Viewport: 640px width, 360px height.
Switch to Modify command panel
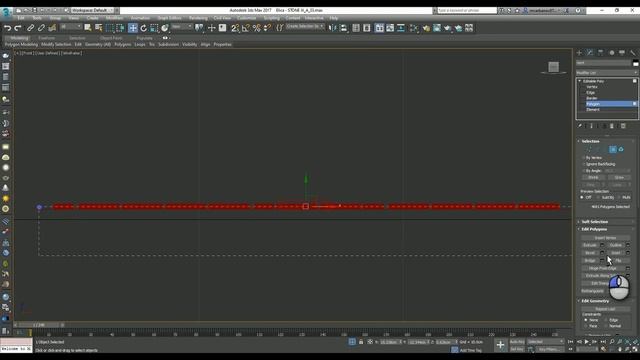point(590,53)
